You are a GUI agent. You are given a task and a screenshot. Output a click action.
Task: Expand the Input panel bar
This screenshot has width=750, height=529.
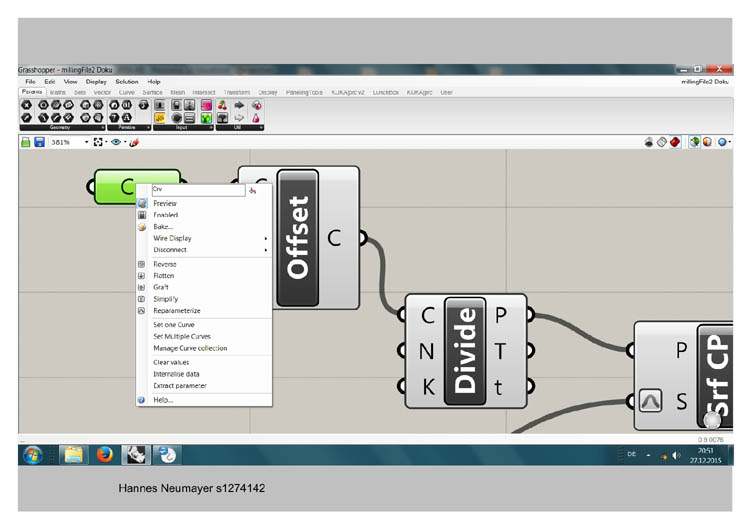pos(183,128)
